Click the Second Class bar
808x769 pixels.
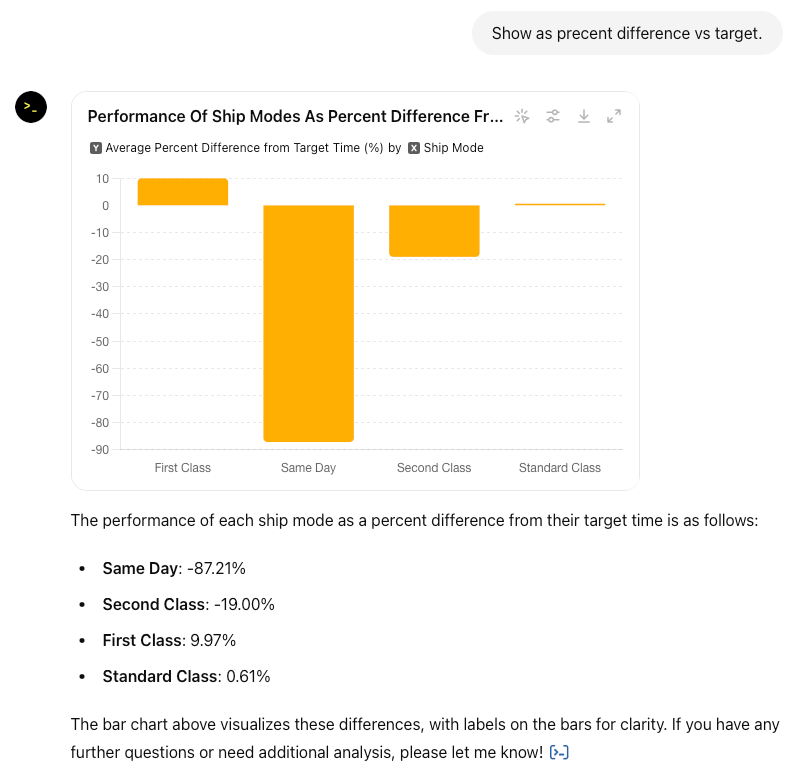pos(434,231)
